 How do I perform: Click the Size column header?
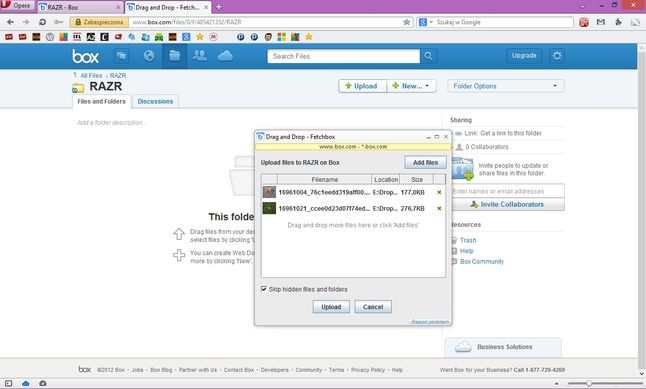(417, 180)
